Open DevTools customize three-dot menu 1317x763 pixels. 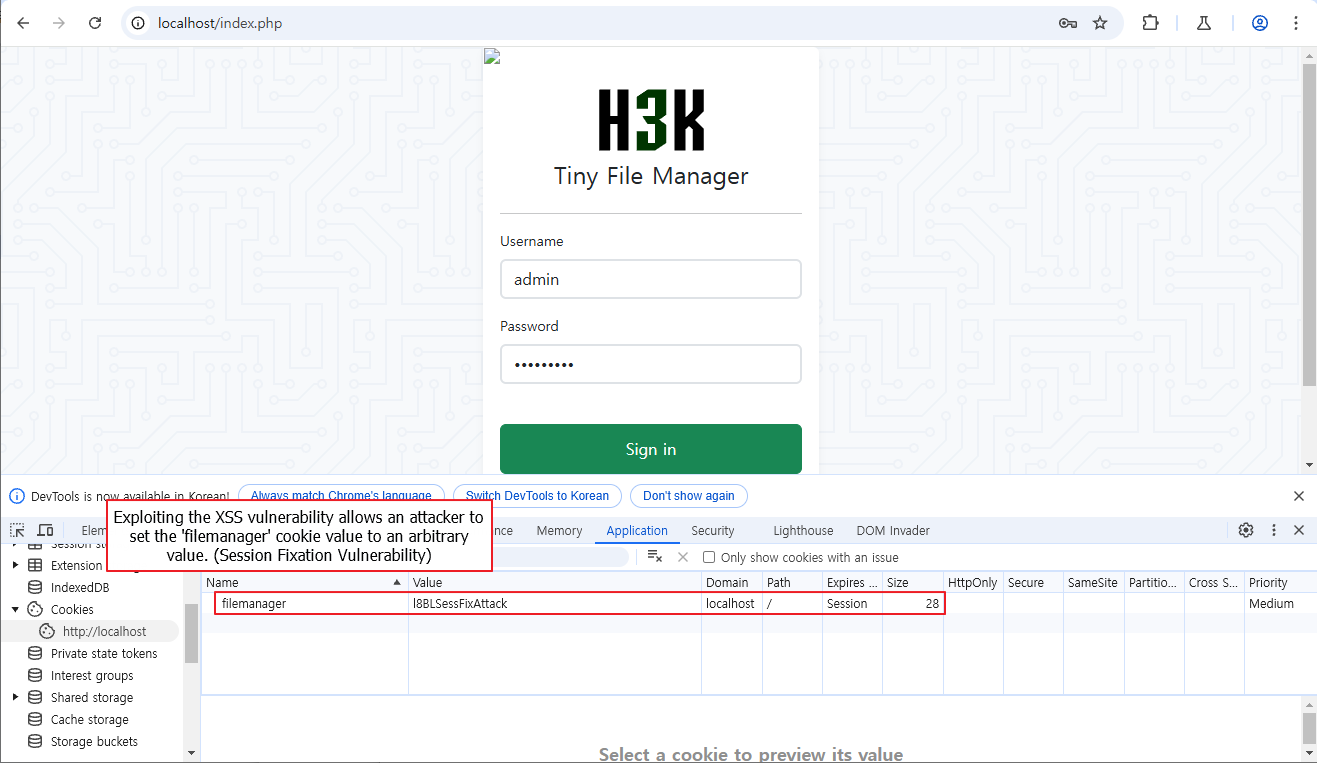1274,530
